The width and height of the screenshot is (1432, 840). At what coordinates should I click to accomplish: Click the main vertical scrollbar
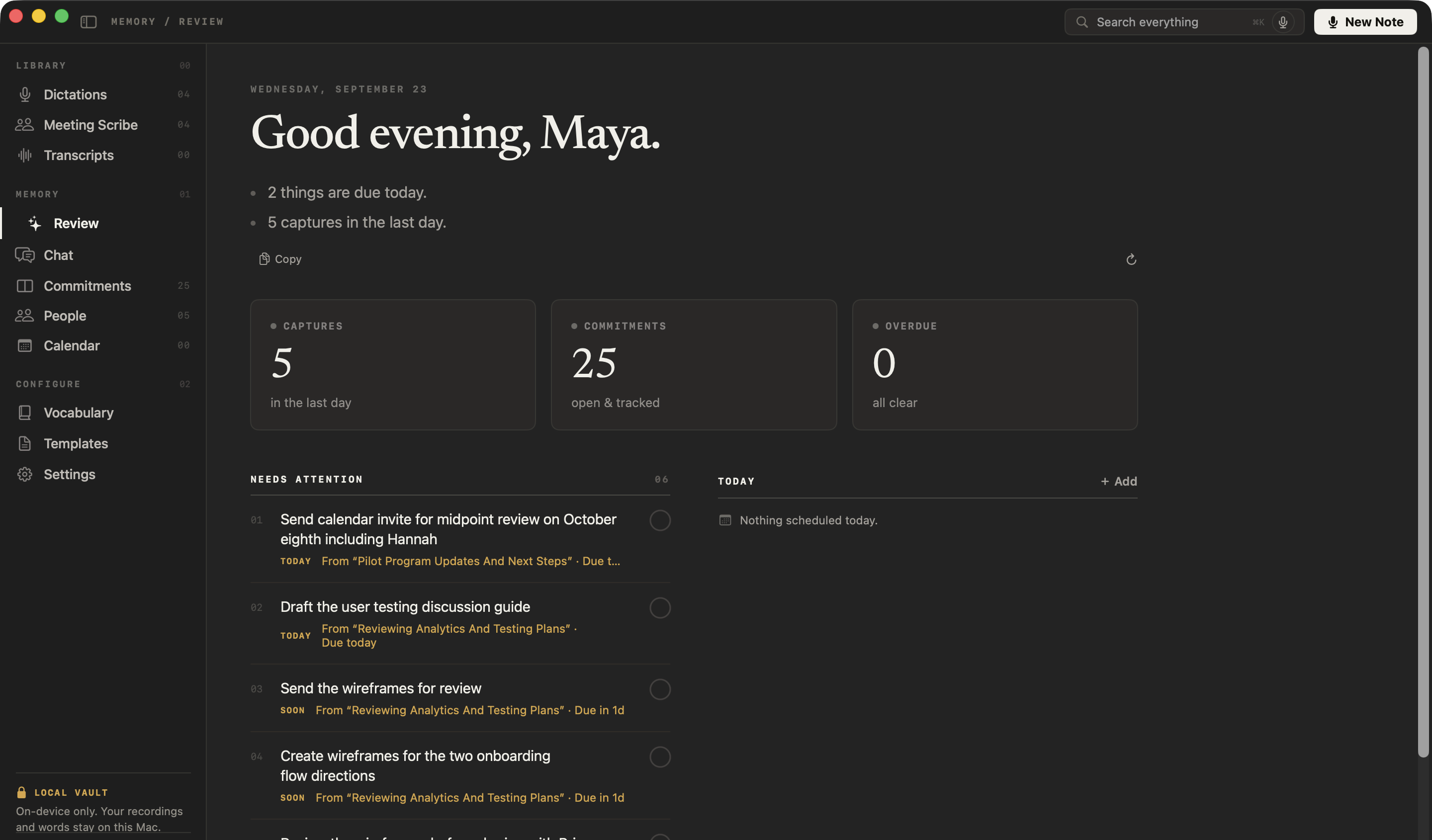click(1423, 402)
